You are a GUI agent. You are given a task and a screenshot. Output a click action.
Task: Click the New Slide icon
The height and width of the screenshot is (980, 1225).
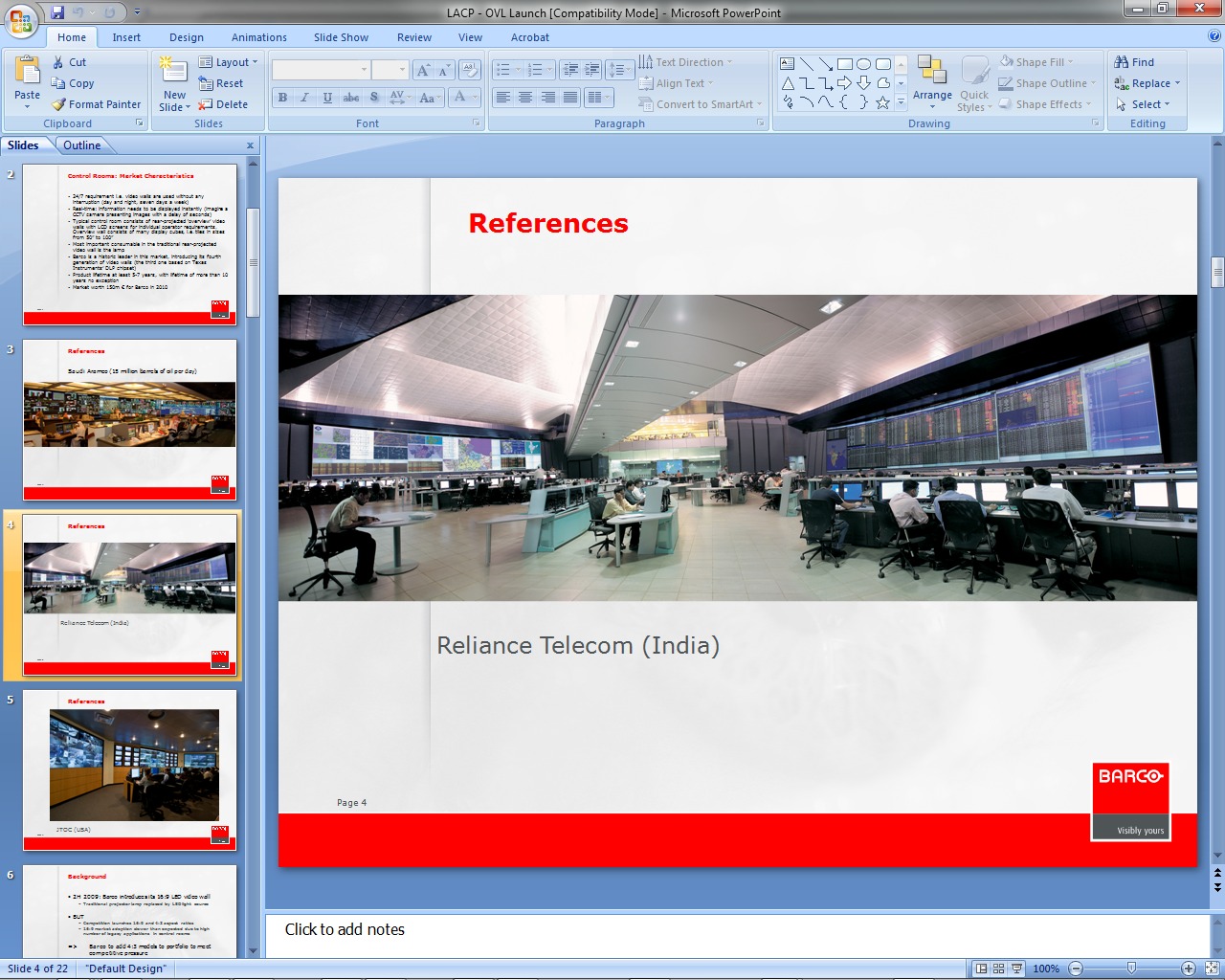[173, 71]
